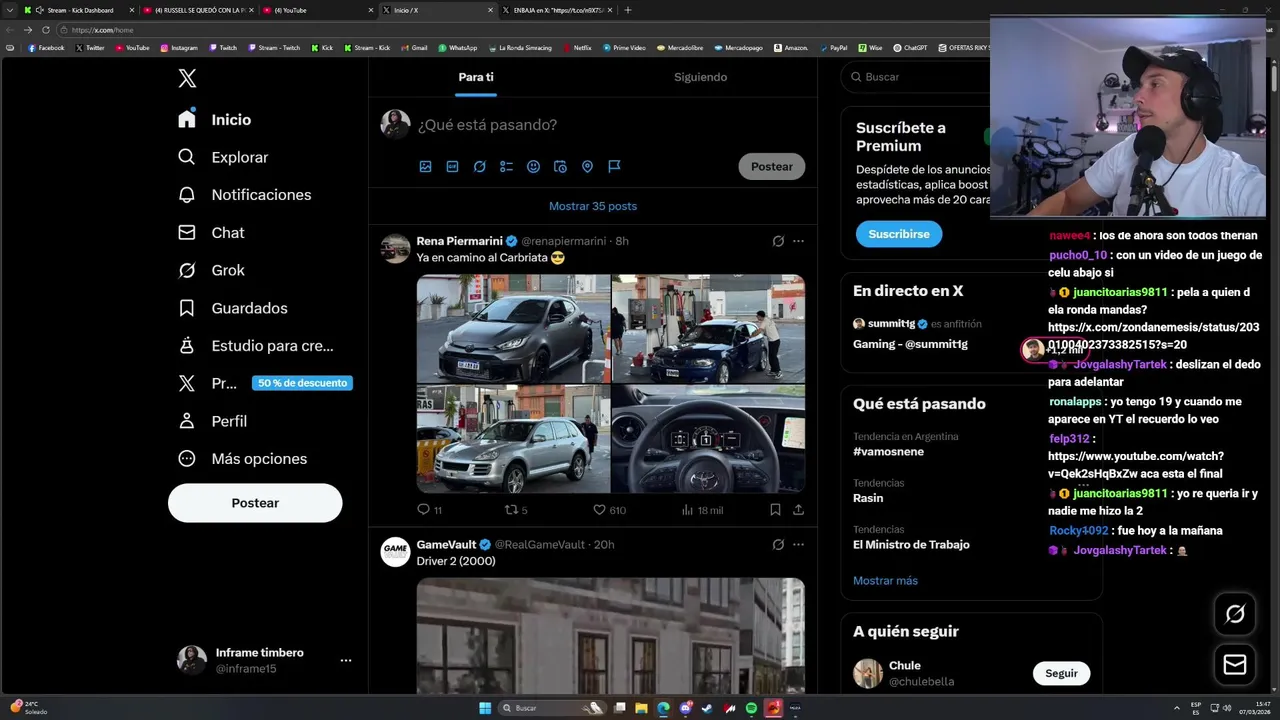Screen dimensions: 1280x720
Task: Click Grok icon on Rena Piermarini's post
Action: point(778,241)
